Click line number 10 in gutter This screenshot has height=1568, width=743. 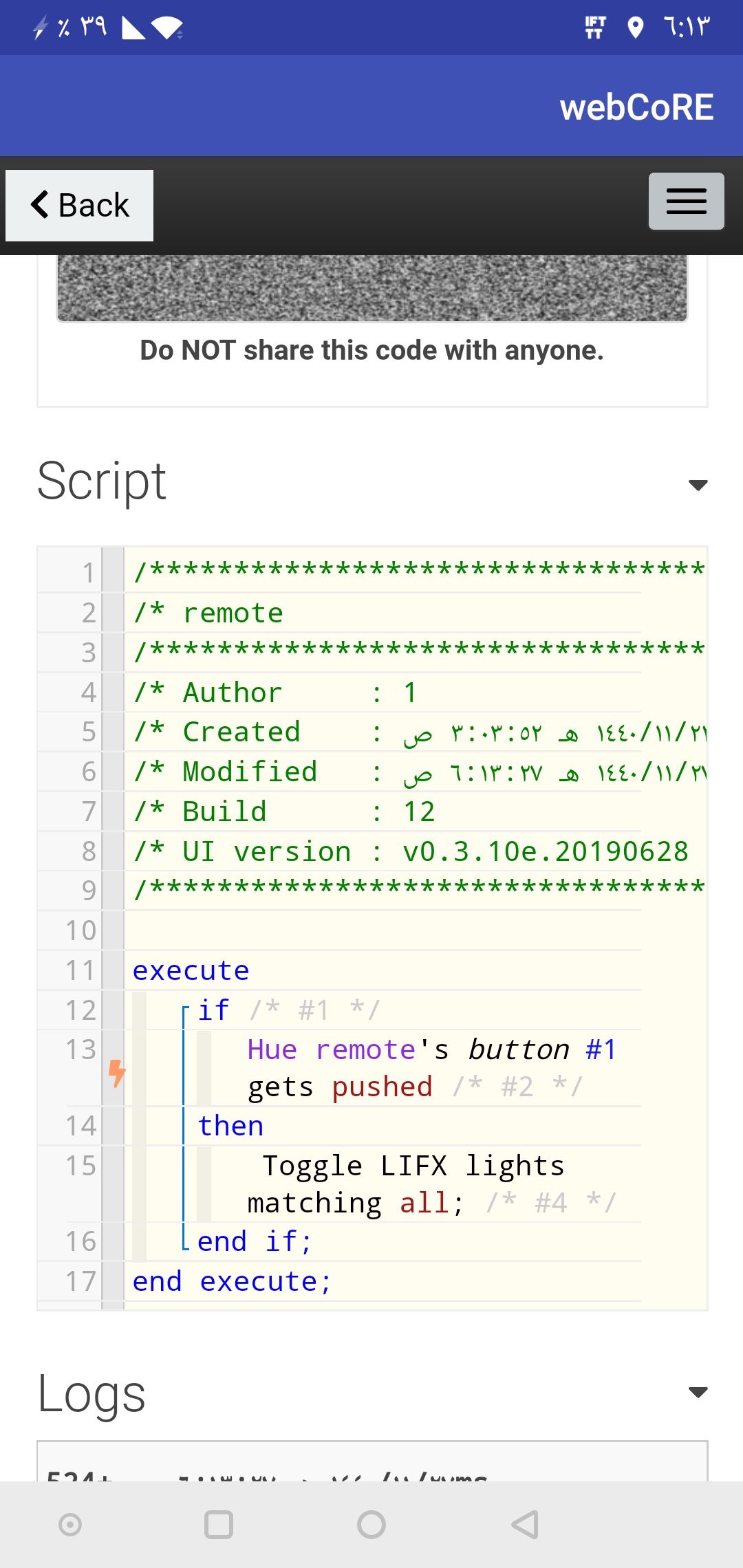point(81,930)
